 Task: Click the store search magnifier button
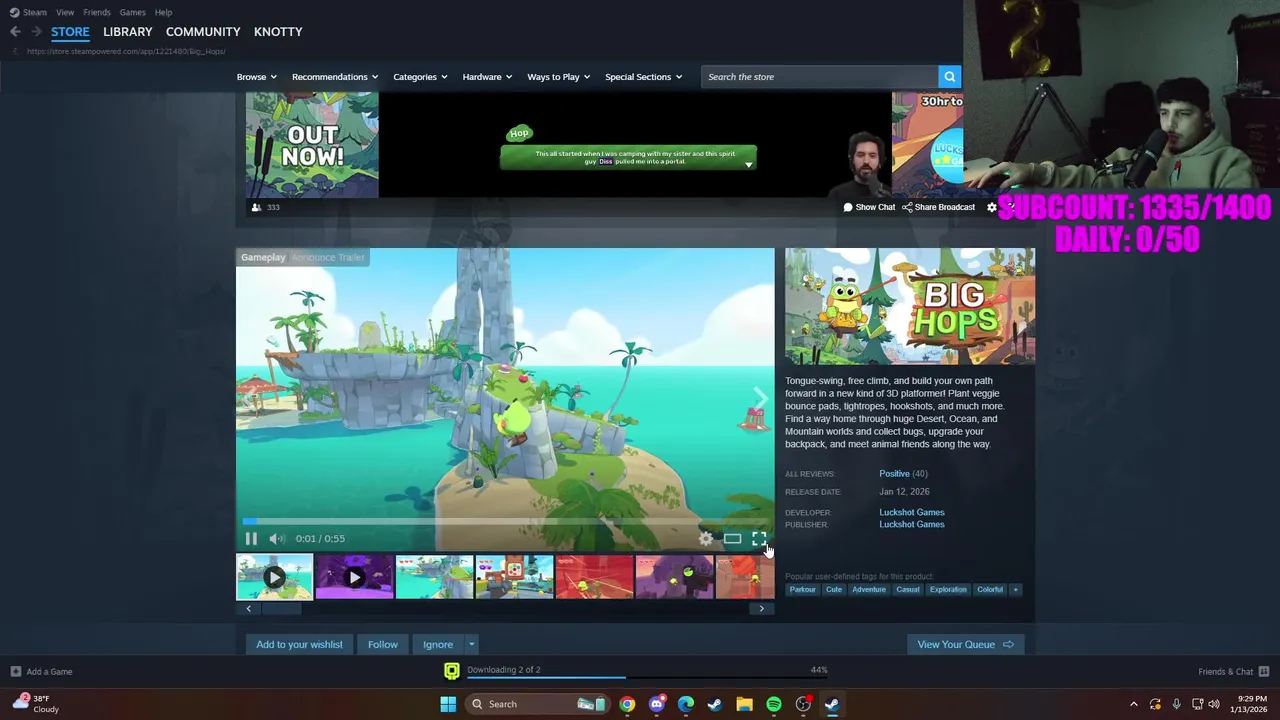coord(949,76)
